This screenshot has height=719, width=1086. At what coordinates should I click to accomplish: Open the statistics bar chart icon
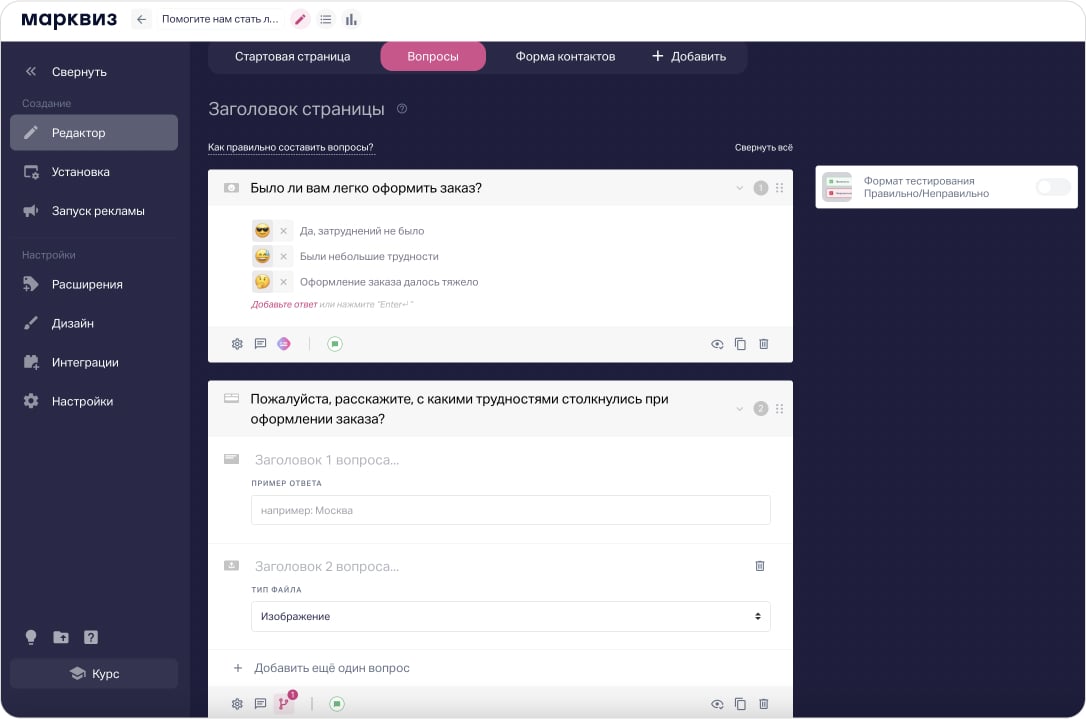pos(351,19)
